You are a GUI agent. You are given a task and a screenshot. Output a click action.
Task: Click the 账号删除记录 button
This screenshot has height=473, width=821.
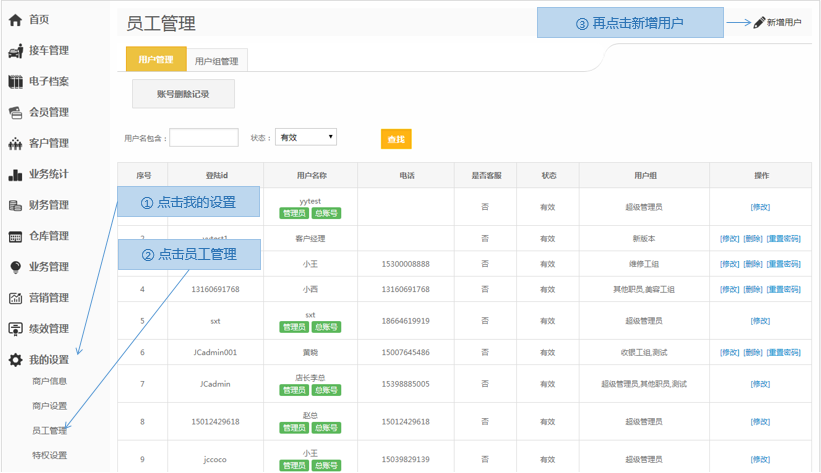(x=183, y=94)
